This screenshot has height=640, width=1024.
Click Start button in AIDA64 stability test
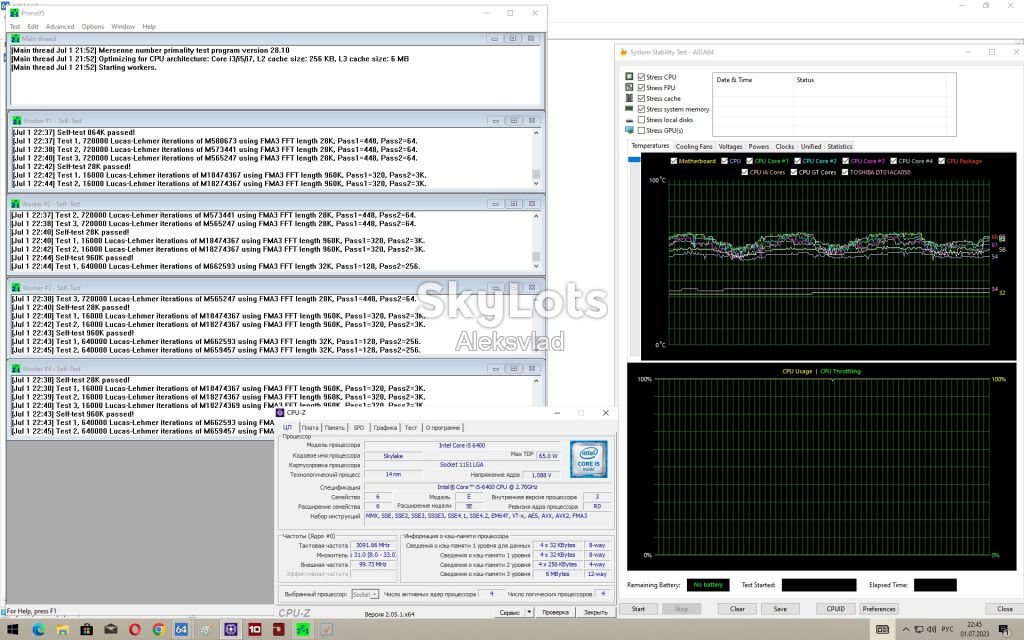[x=638, y=609]
